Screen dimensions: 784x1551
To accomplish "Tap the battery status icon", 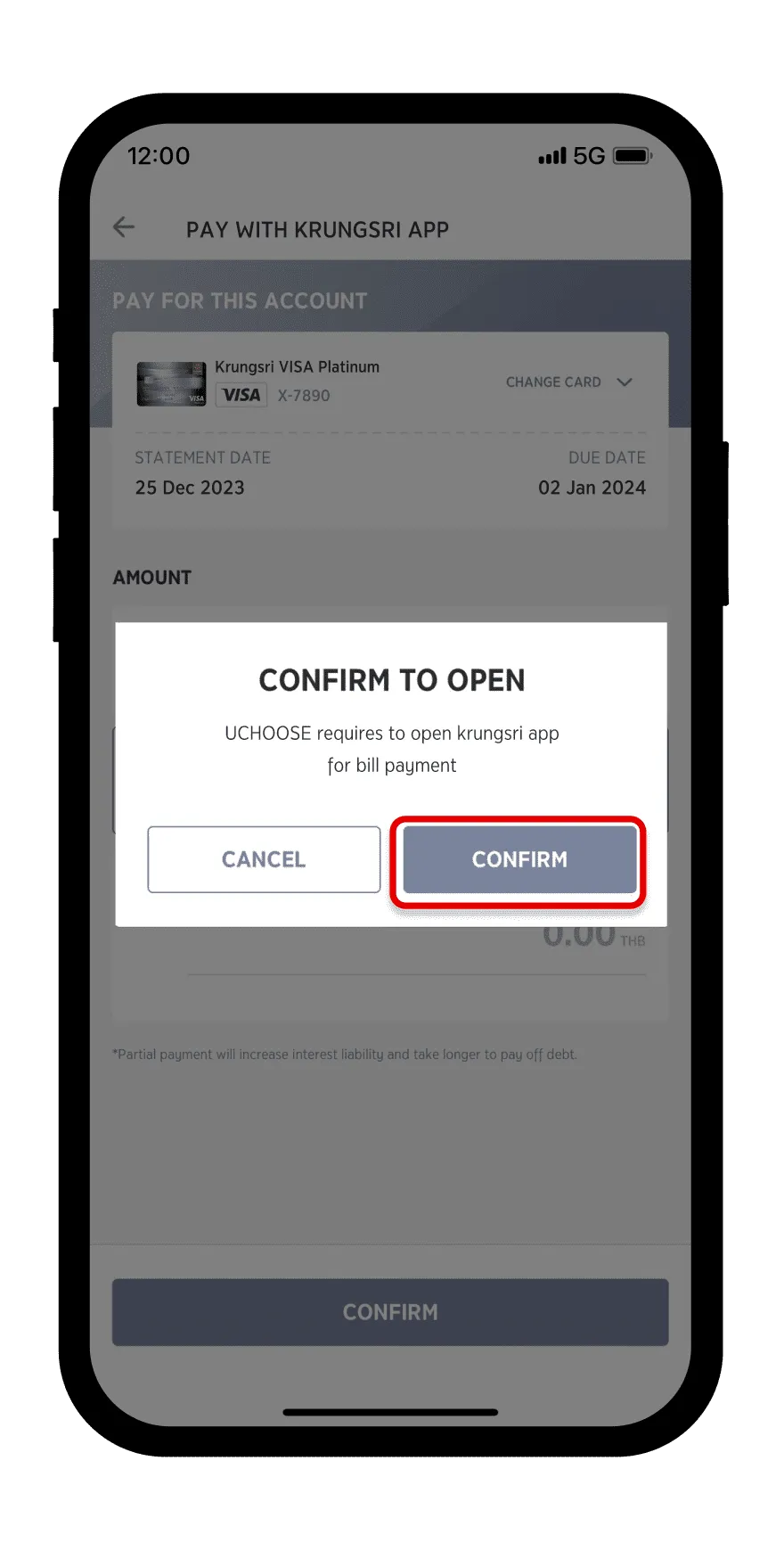I will [x=633, y=156].
